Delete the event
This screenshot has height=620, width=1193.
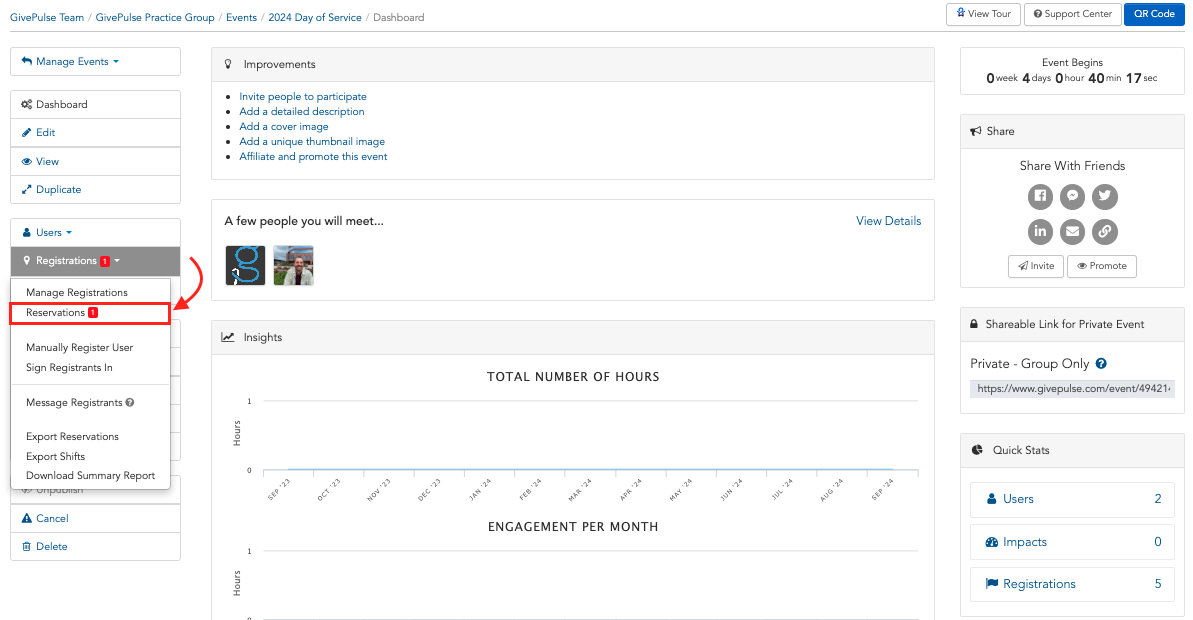click(x=95, y=546)
